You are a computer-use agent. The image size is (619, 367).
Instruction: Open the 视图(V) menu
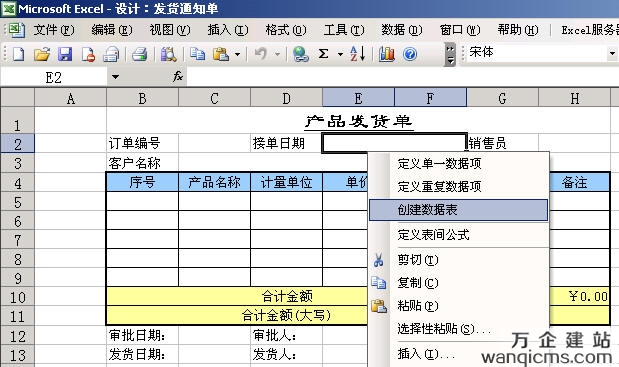(x=170, y=30)
